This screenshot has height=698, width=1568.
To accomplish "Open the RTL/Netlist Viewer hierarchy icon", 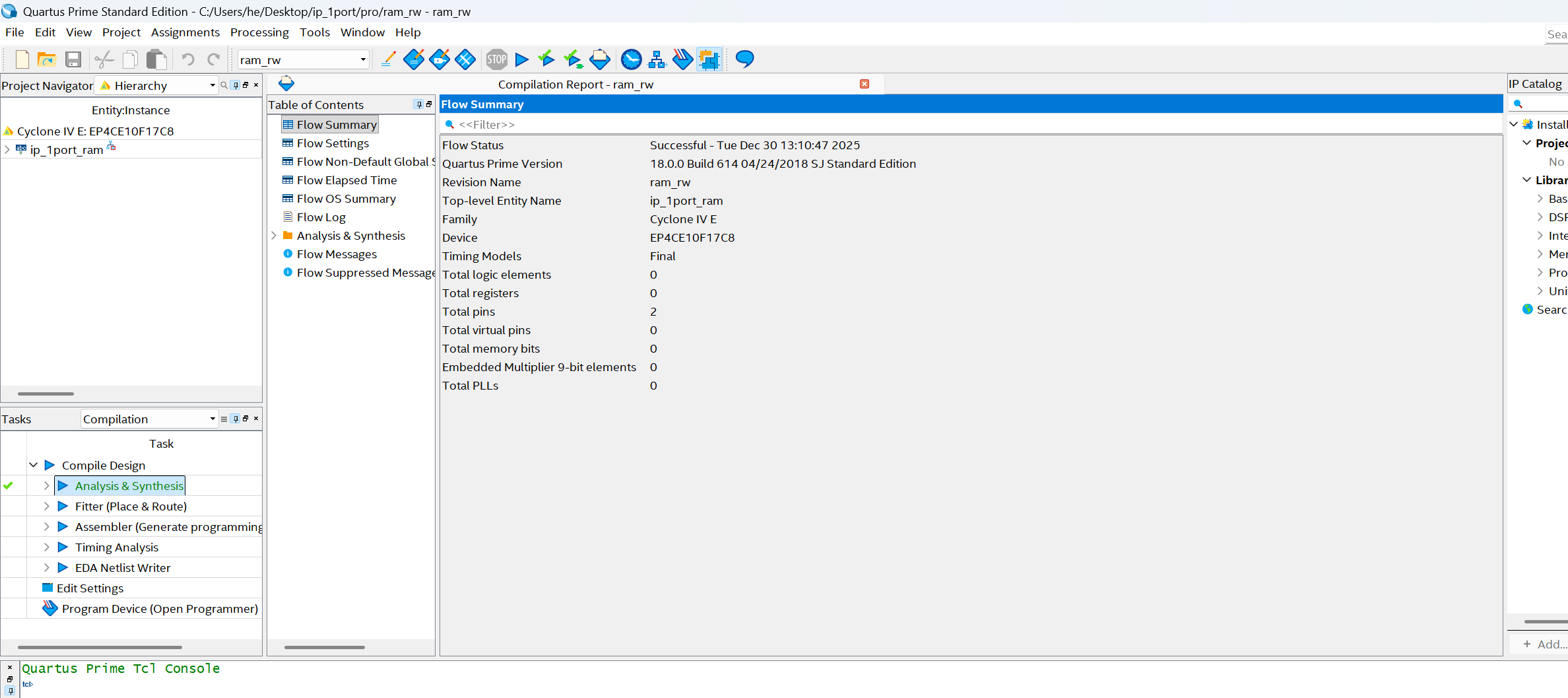I will tap(657, 59).
